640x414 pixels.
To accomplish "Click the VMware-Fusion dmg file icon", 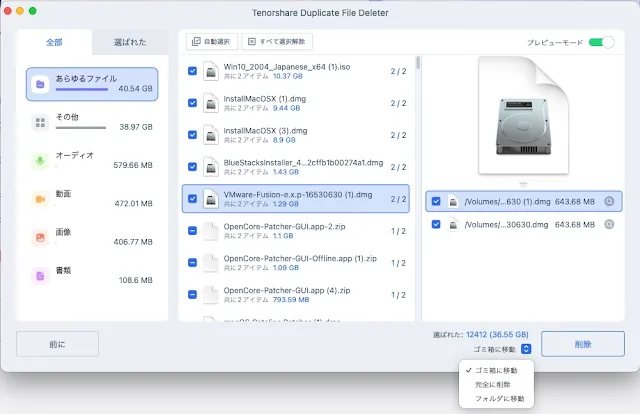I will click(211, 199).
